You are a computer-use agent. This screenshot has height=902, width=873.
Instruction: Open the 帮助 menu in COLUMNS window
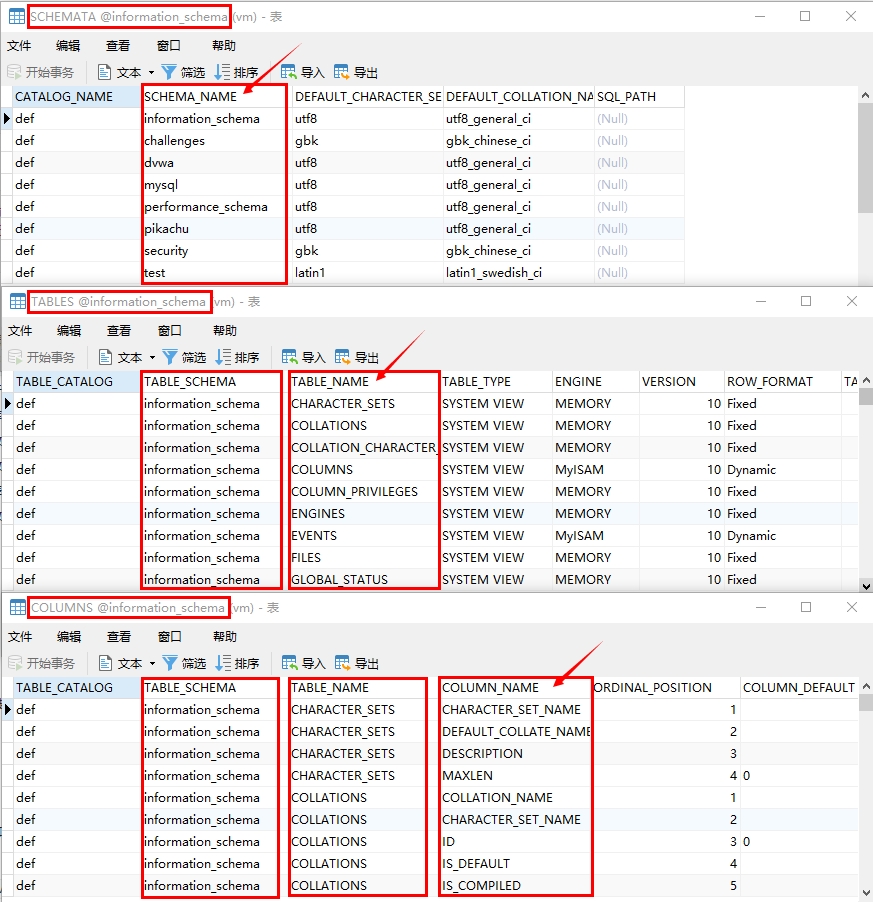coord(224,636)
